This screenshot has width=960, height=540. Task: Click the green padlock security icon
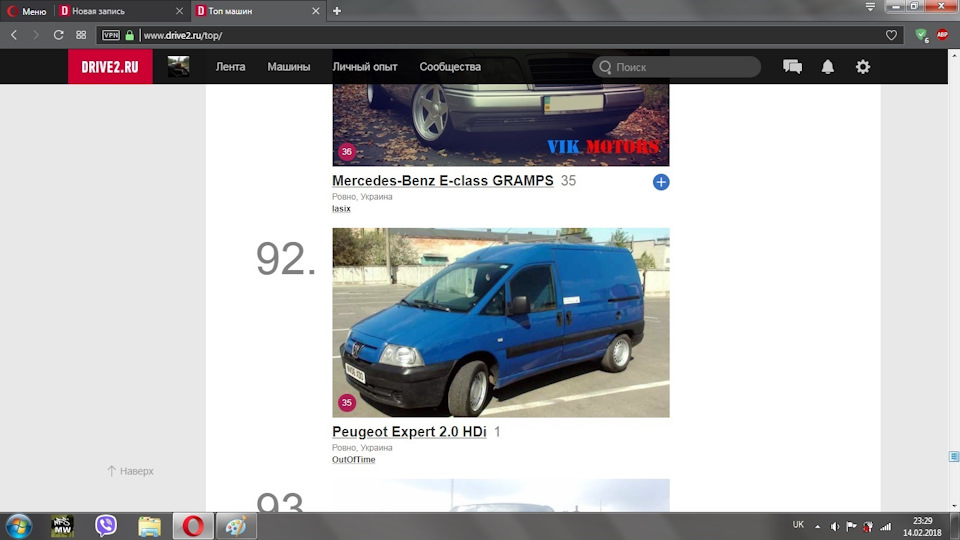(x=130, y=35)
